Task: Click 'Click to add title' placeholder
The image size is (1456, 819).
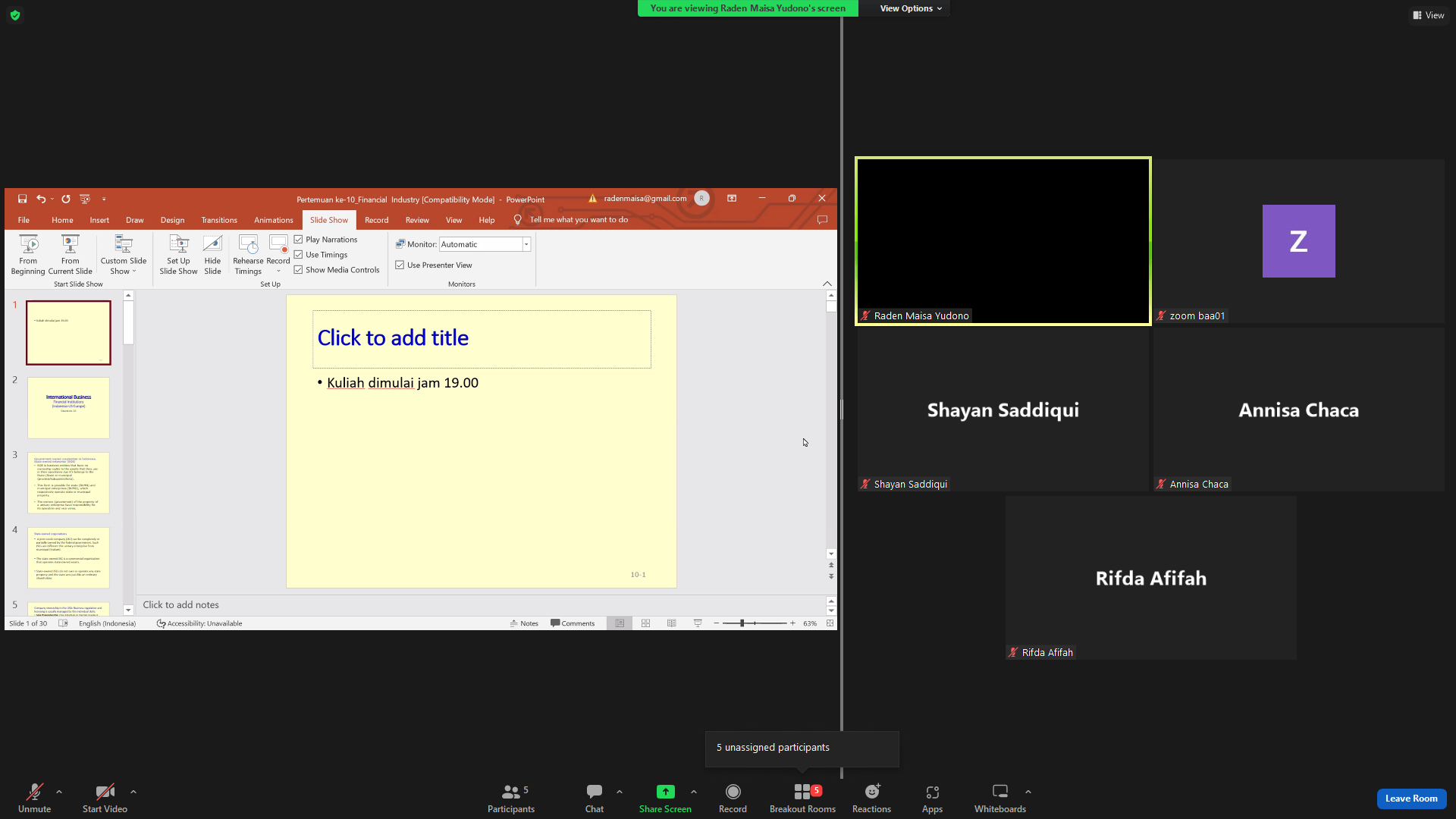Action: (482, 339)
